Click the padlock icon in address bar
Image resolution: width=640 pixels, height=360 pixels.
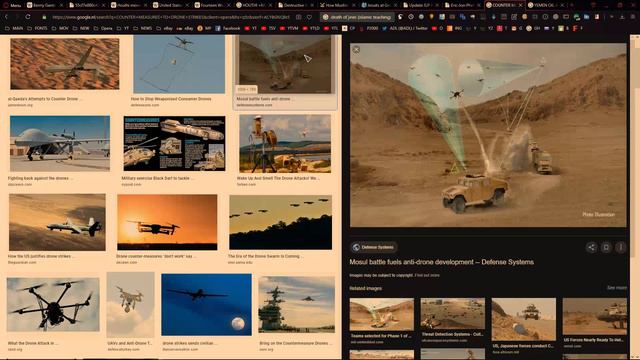point(44,17)
